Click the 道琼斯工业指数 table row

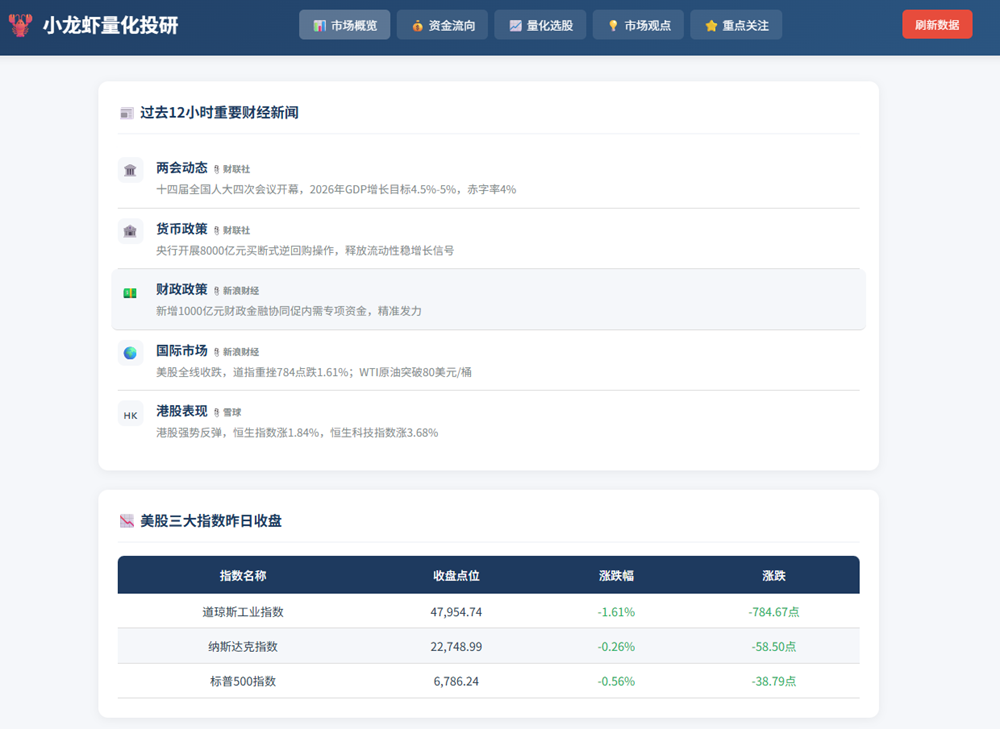click(x=490, y=612)
